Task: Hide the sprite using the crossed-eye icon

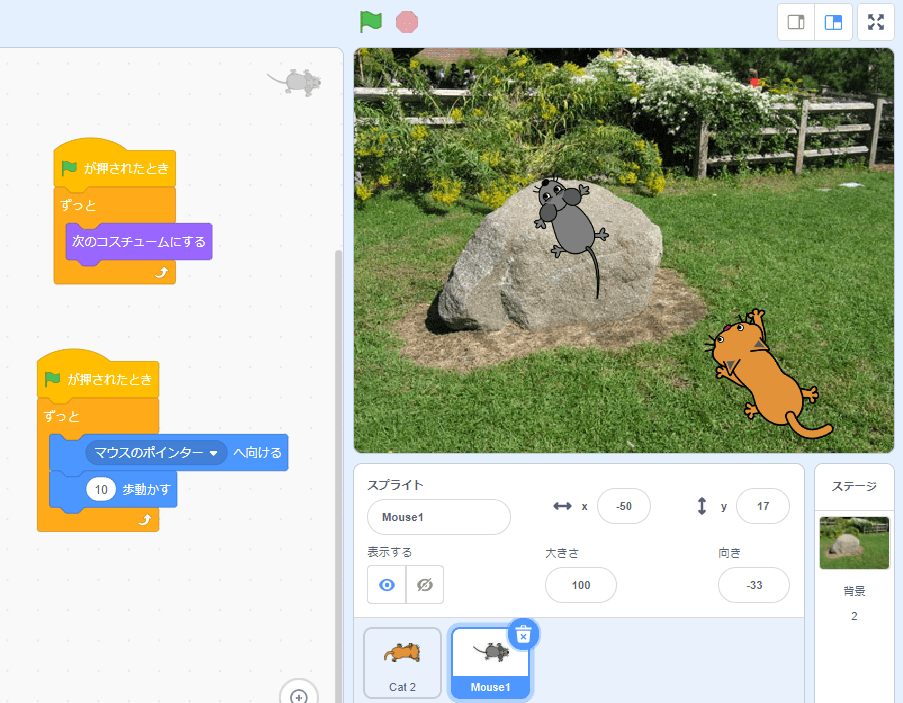Action: tap(424, 584)
